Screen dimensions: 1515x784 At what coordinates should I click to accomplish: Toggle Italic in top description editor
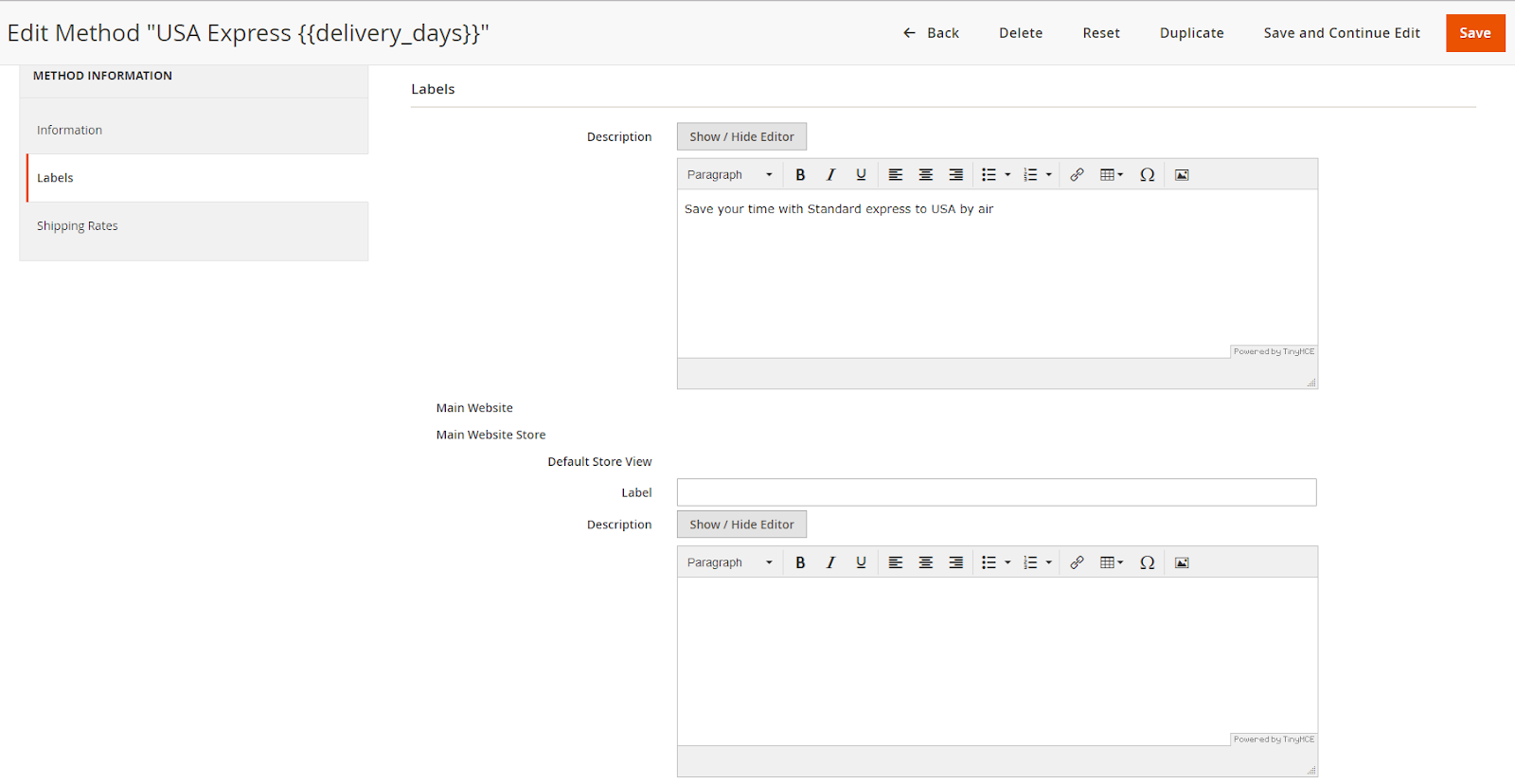click(830, 175)
